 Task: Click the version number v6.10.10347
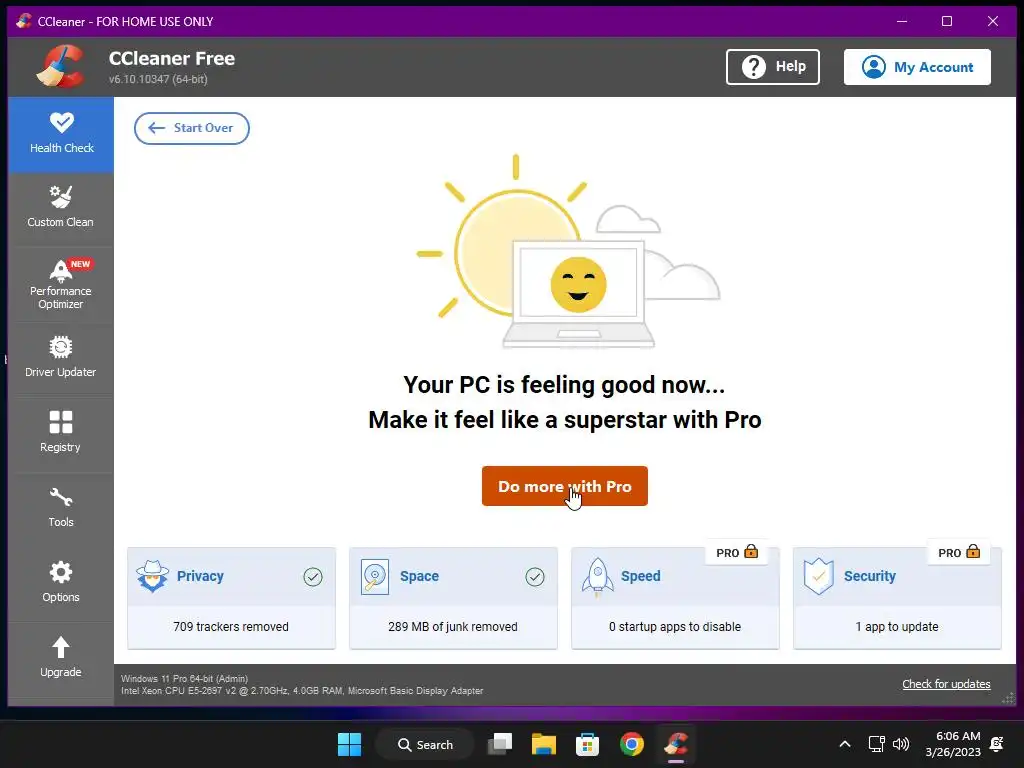pos(158,79)
